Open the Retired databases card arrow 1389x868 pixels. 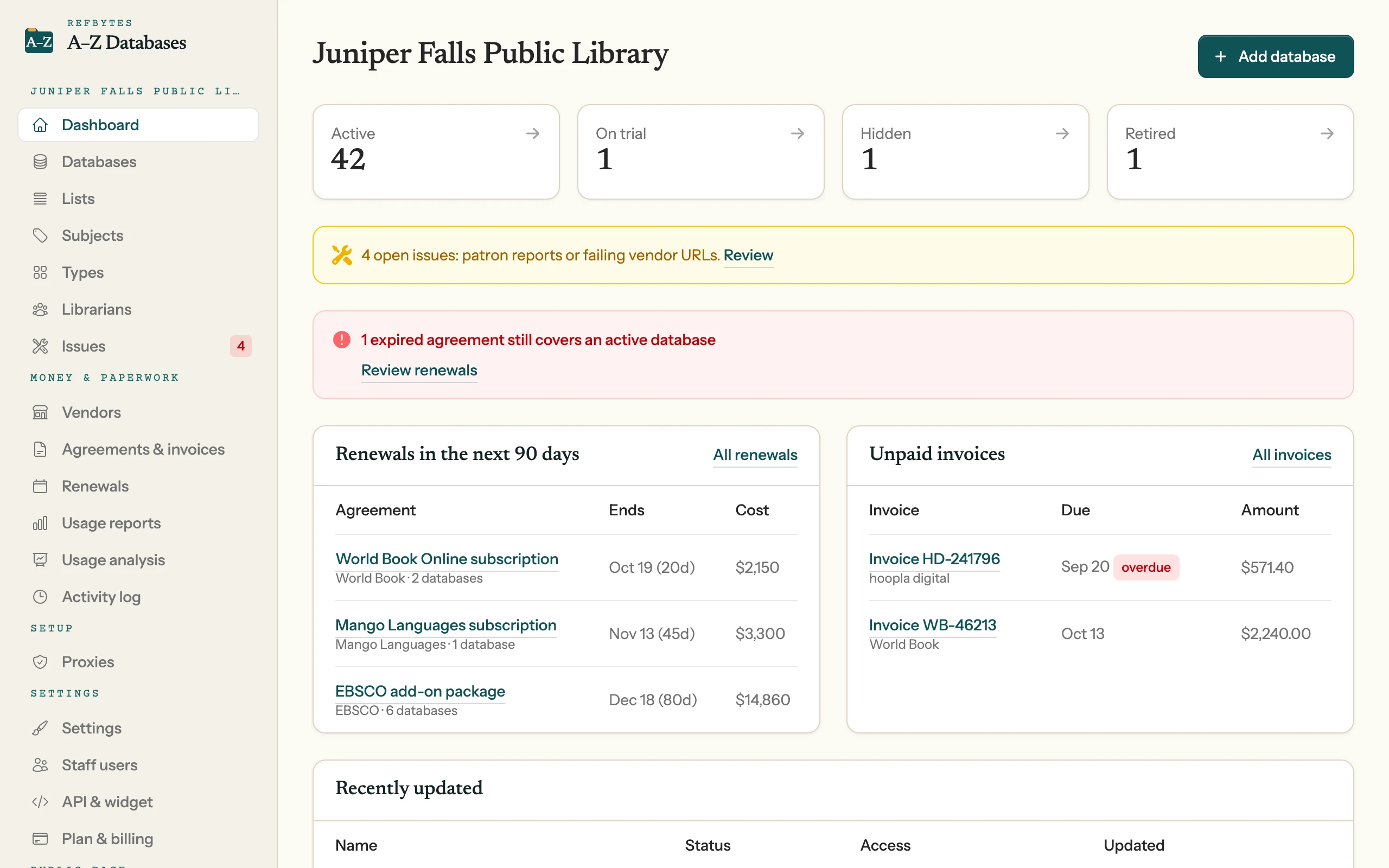[x=1327, y=133]
